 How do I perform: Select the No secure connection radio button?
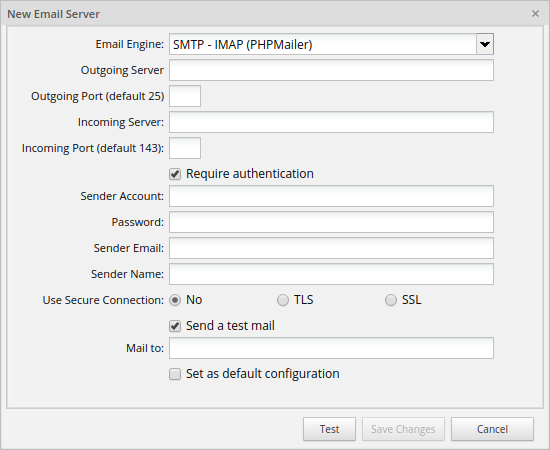(175, 300)
